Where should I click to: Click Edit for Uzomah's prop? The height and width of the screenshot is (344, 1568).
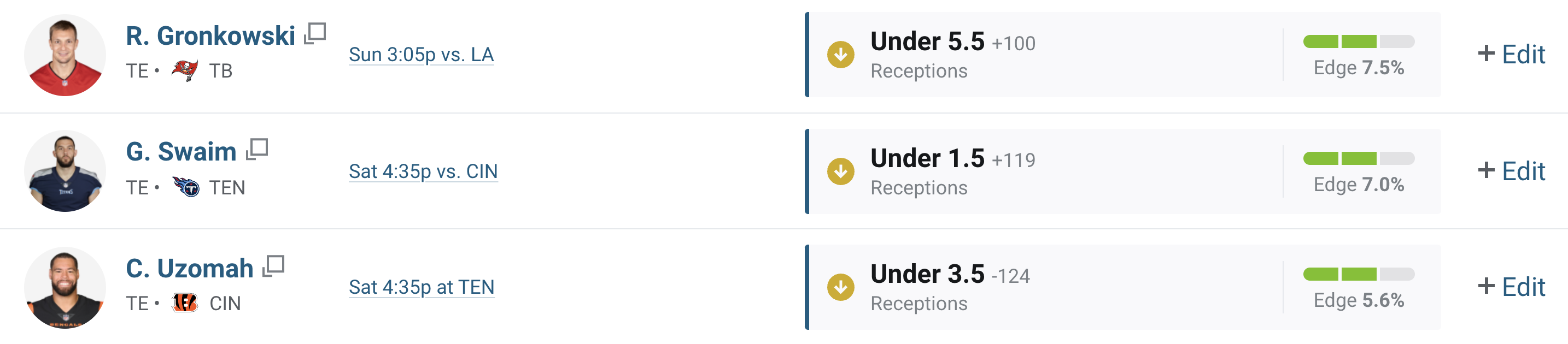click(x=1511, y=286)
